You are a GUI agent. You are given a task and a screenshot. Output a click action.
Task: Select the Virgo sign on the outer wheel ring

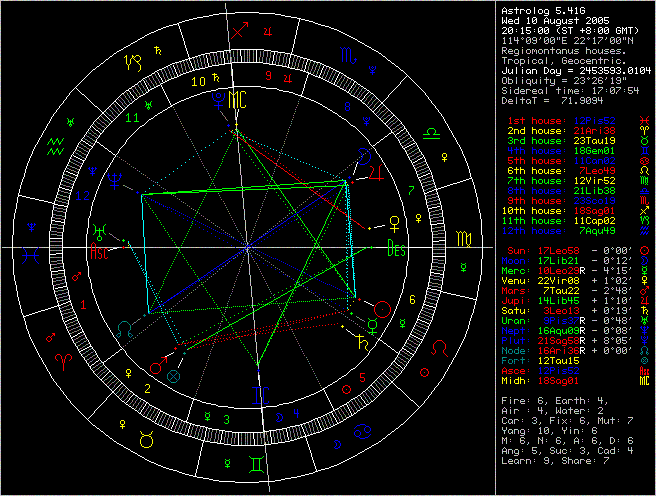click(465, 241)
